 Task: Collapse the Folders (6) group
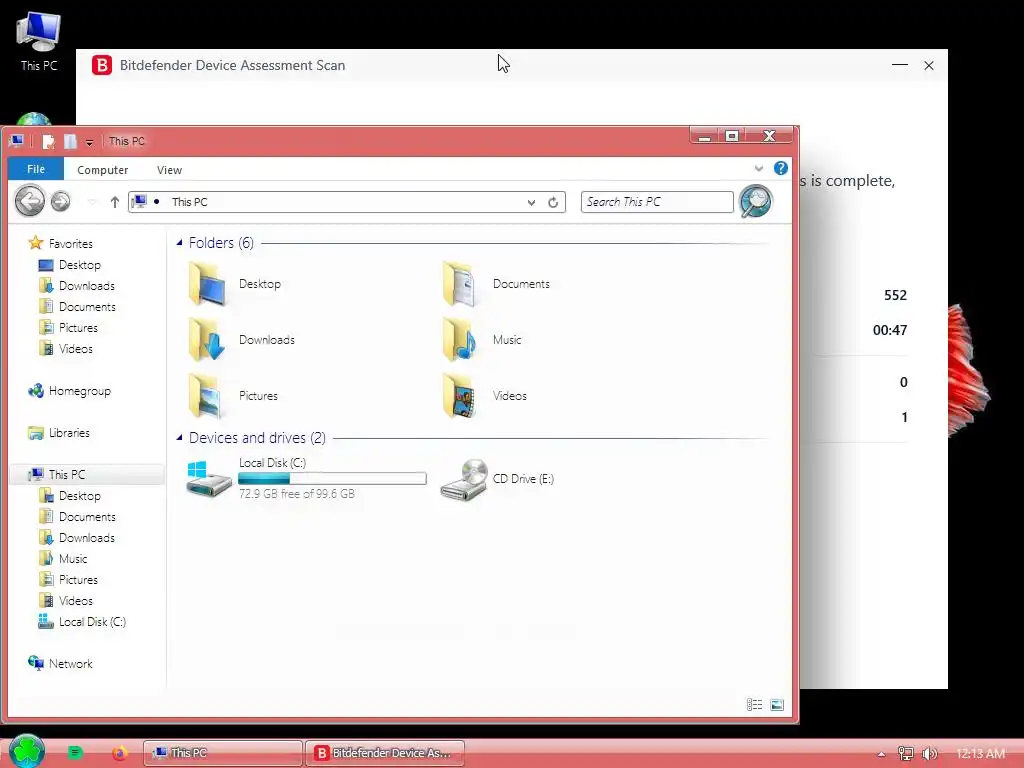pyautogui.click(x=179, y=243)
